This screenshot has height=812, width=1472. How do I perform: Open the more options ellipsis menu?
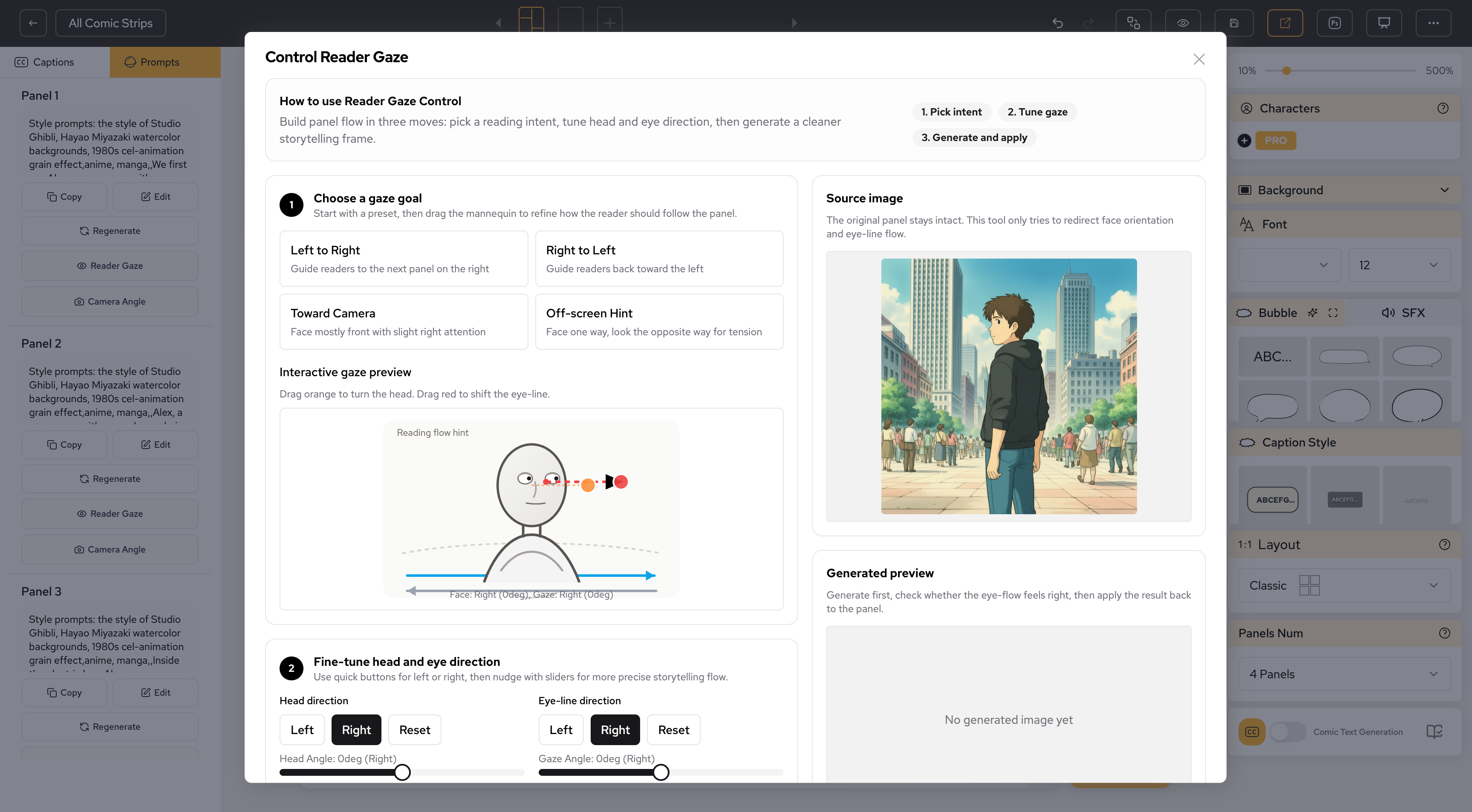[x=1433, y=23]
